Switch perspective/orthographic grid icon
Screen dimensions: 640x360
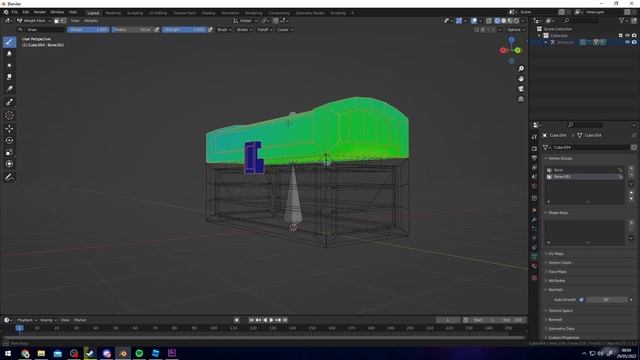coord(521,99)
